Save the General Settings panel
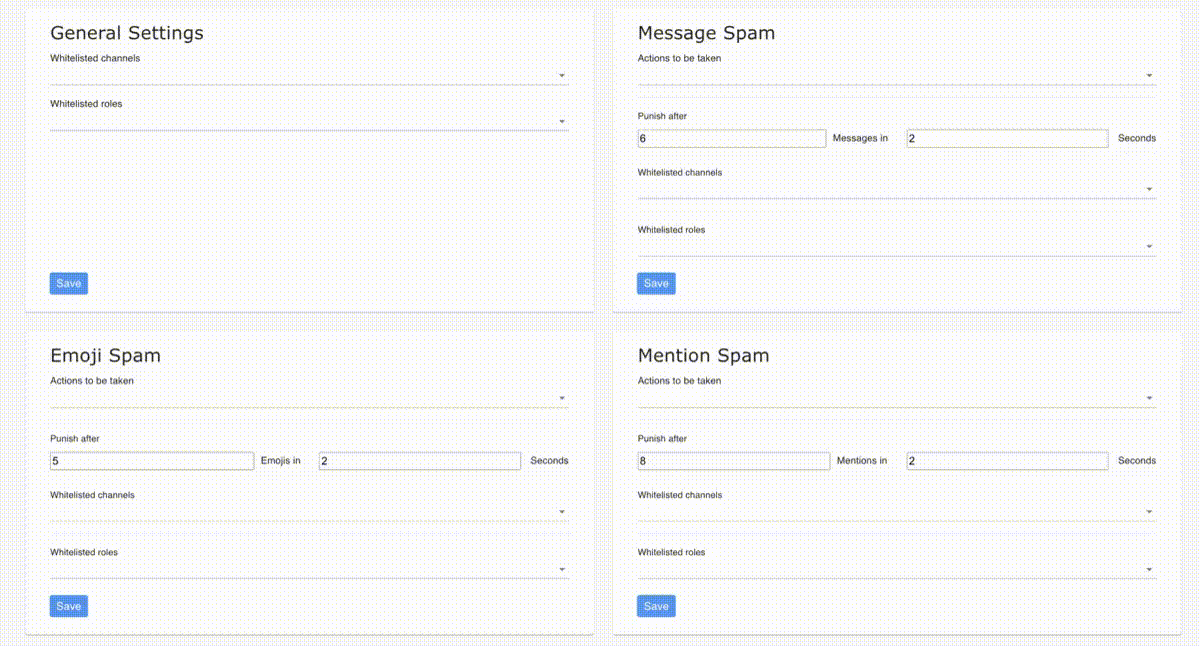1200x646 pixels. click(69, 283)
